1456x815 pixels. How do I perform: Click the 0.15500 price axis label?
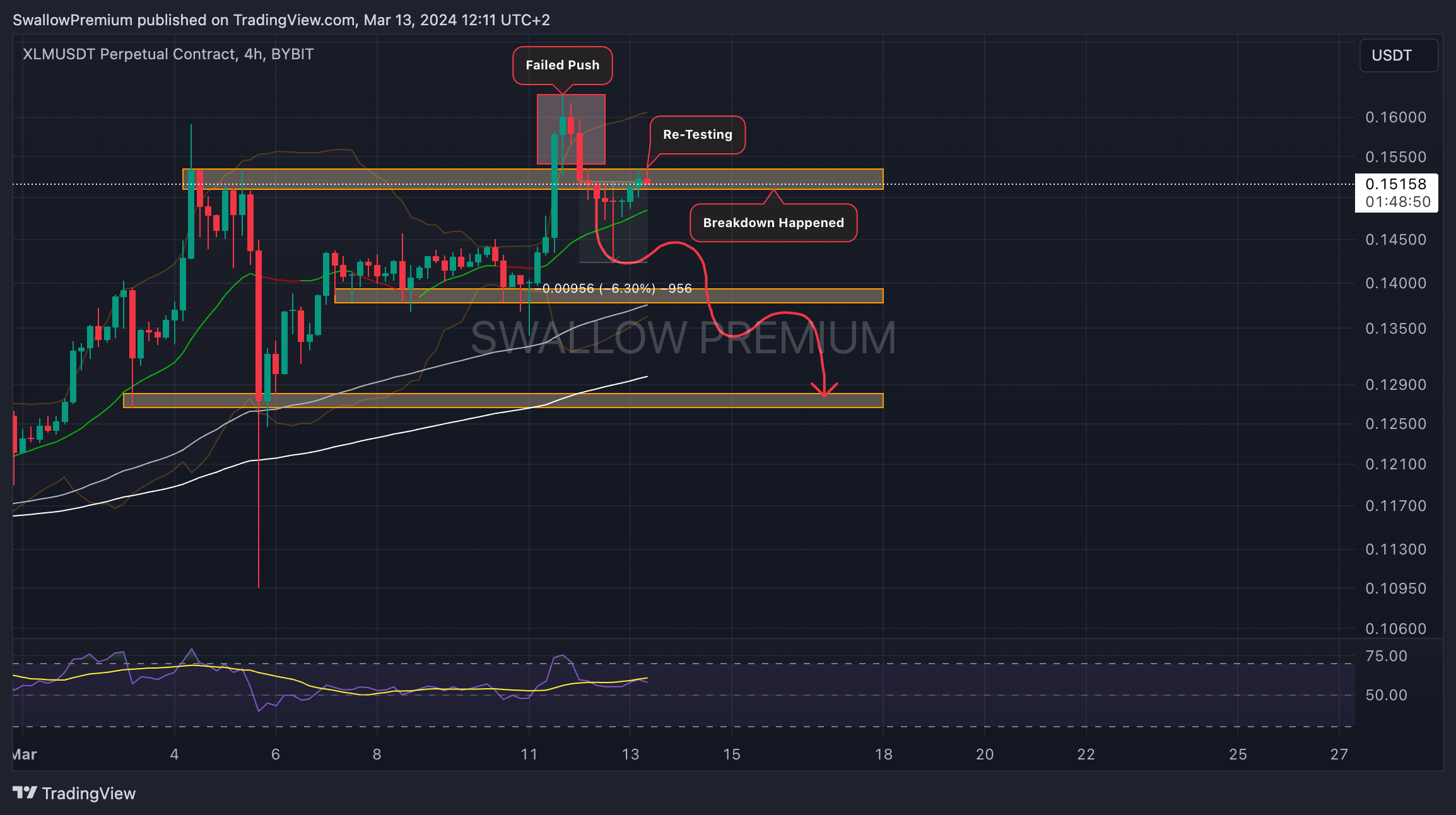pos(1396,157)
